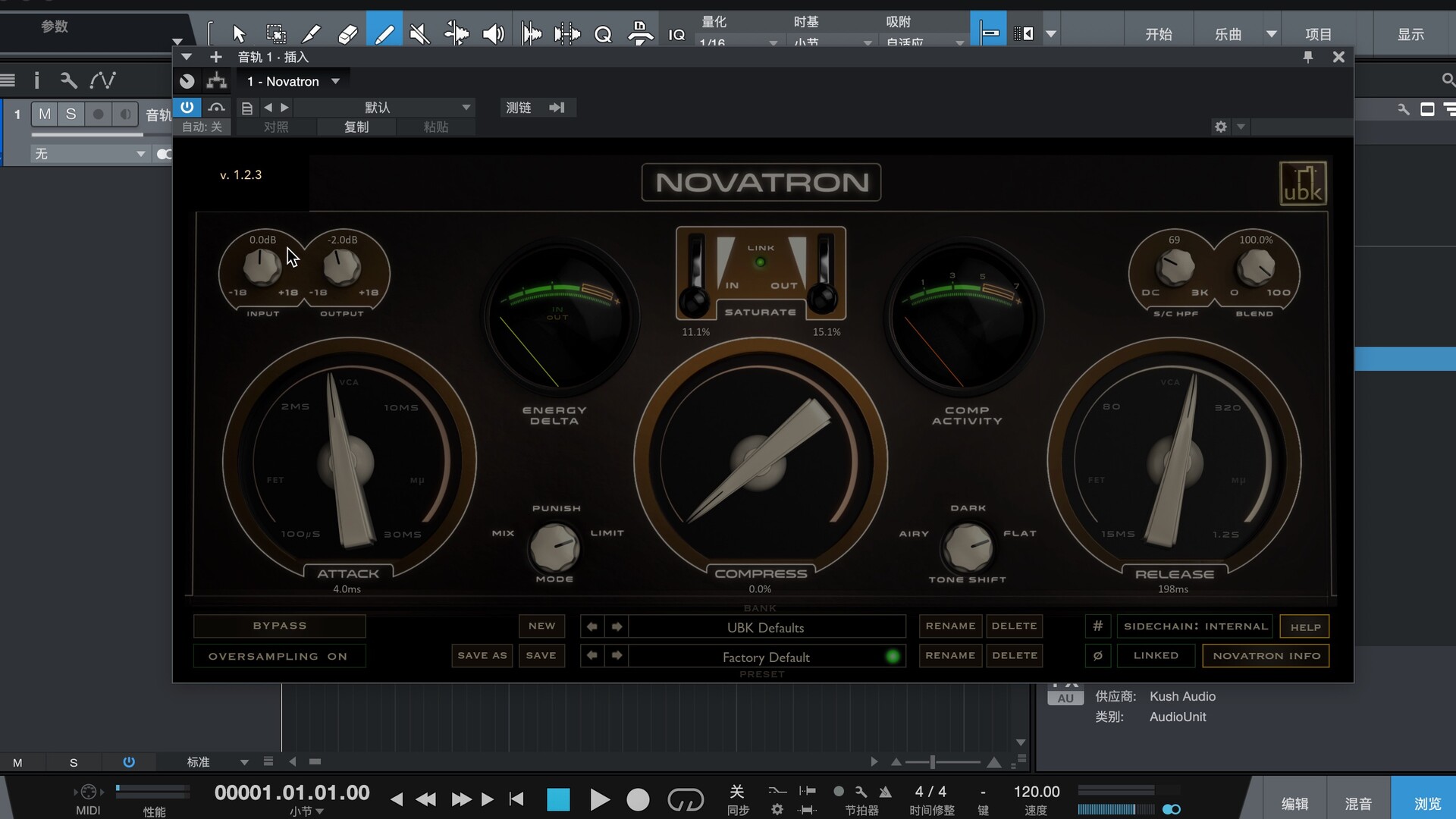Click the Listen speaker tool icon
The image size is (1456, 819).
coord(494,34)
